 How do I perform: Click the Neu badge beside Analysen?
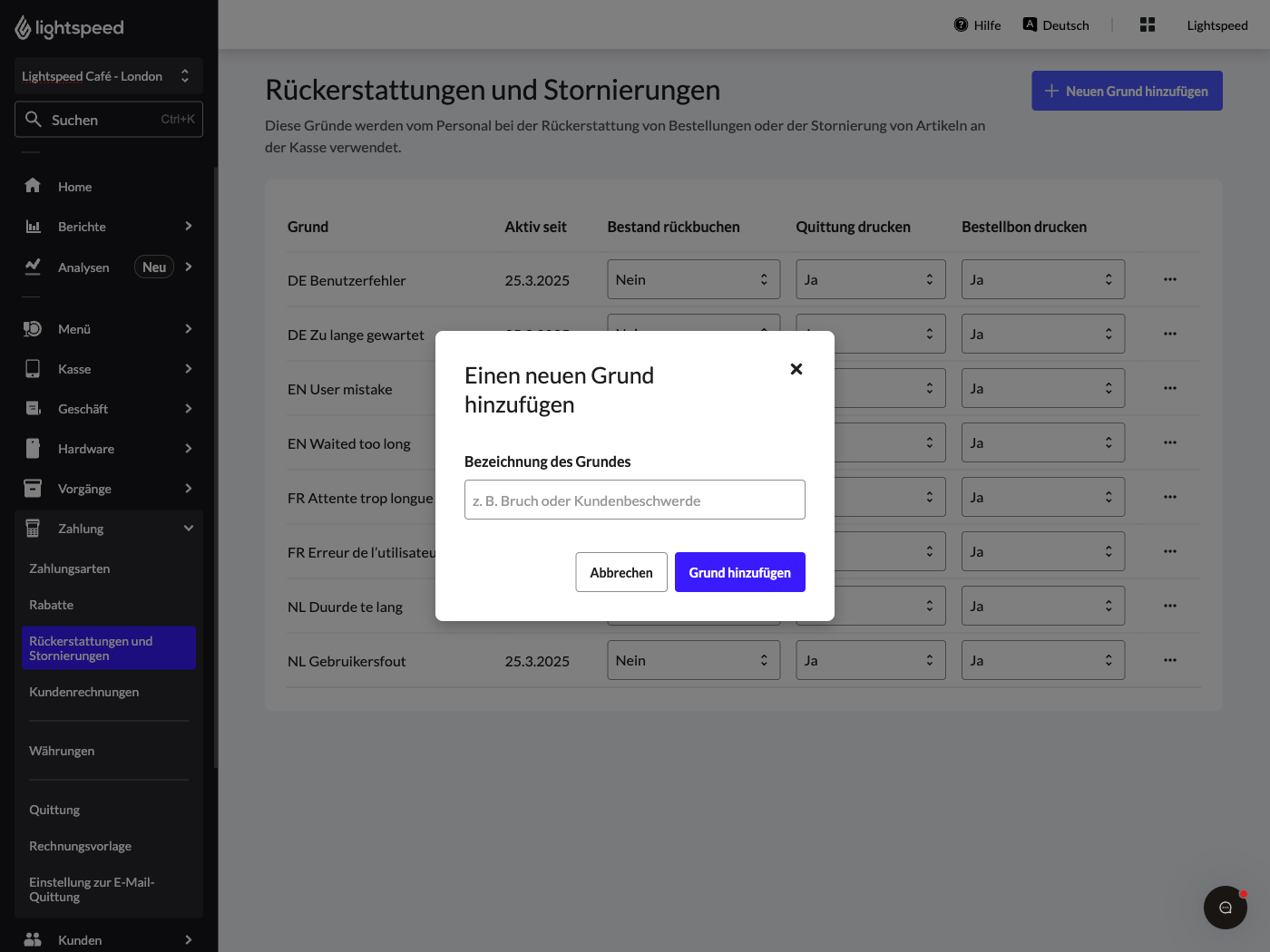[154, 267]
